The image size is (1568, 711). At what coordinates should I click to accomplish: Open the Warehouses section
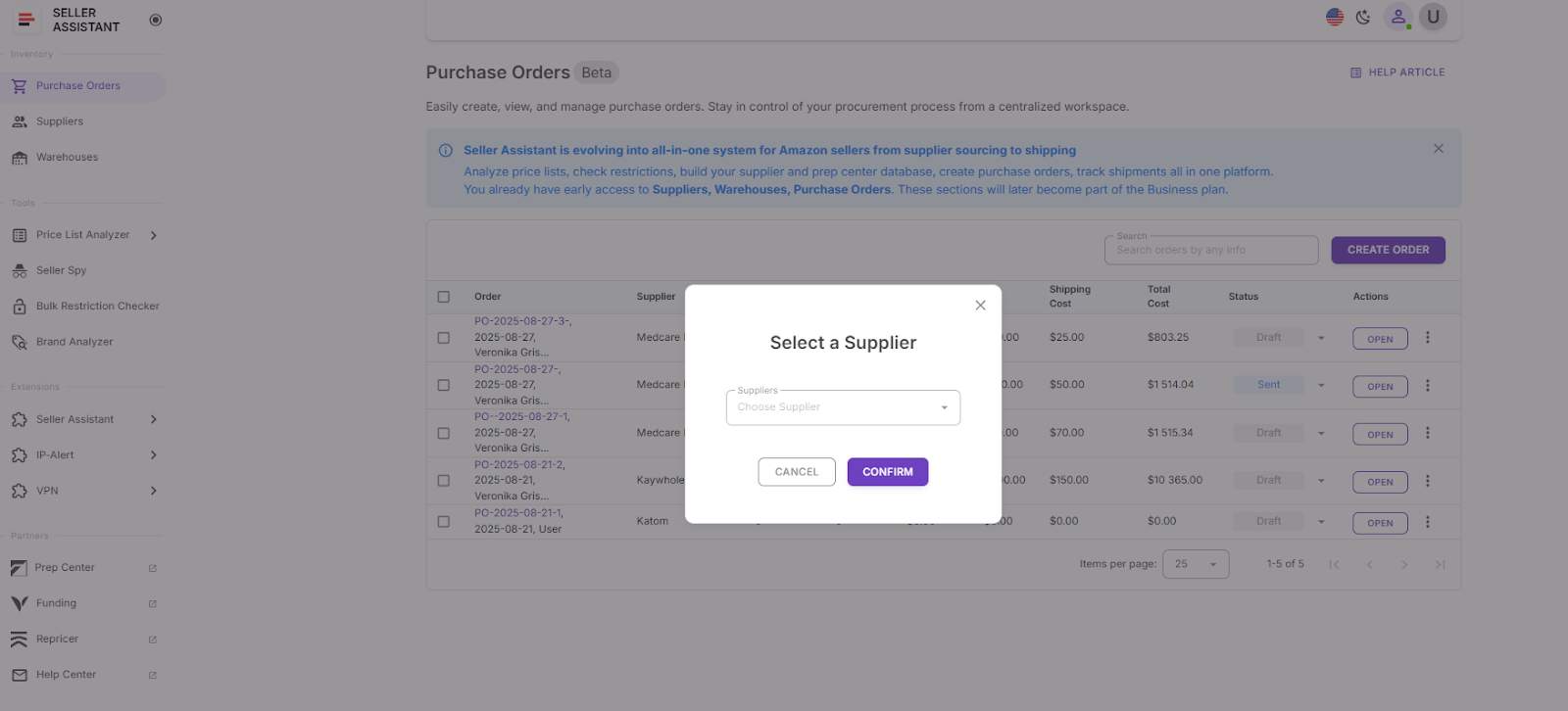tap(68, 157)
